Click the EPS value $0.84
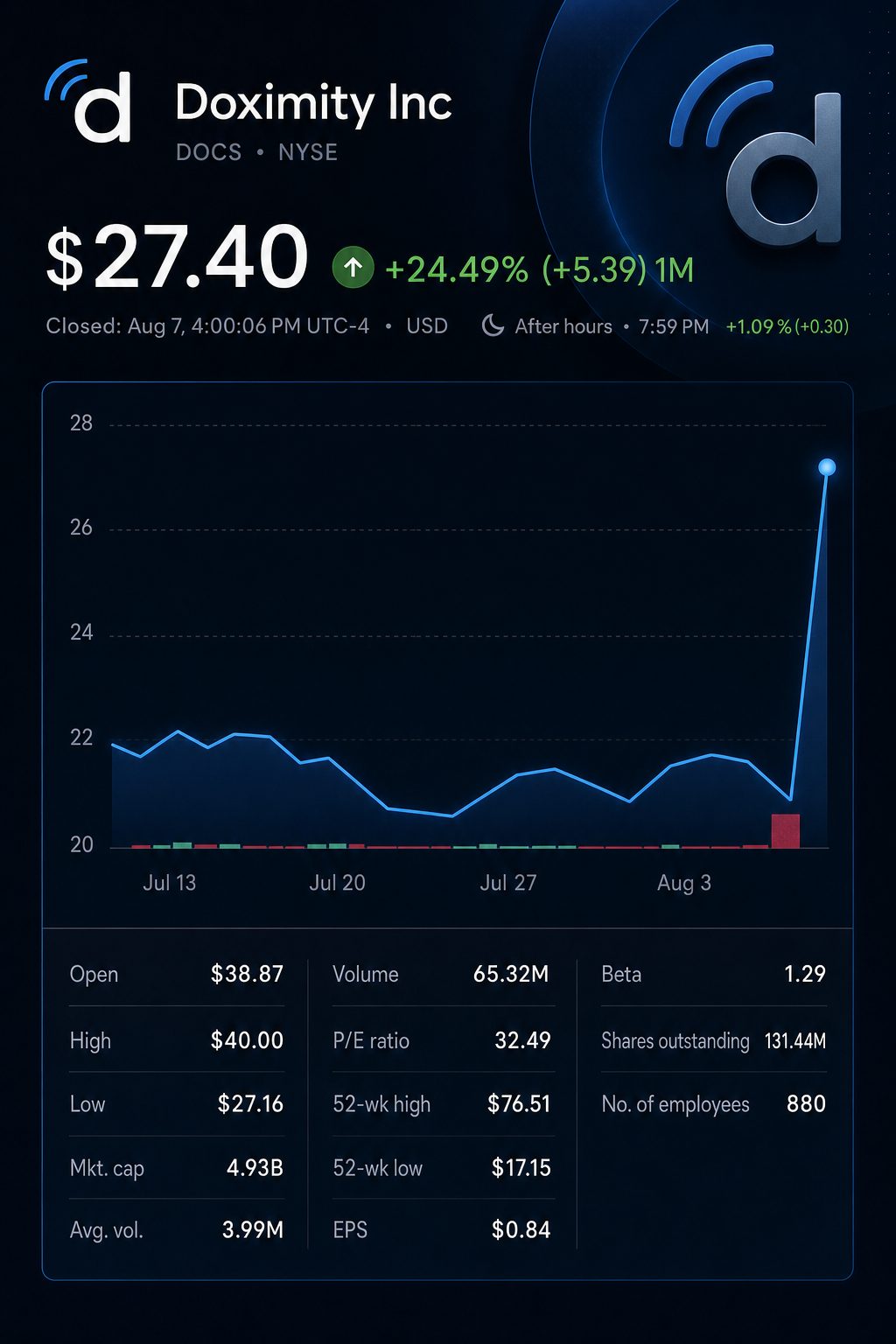The height and width of the screenshot is (1344, 896). point(521,1230)
